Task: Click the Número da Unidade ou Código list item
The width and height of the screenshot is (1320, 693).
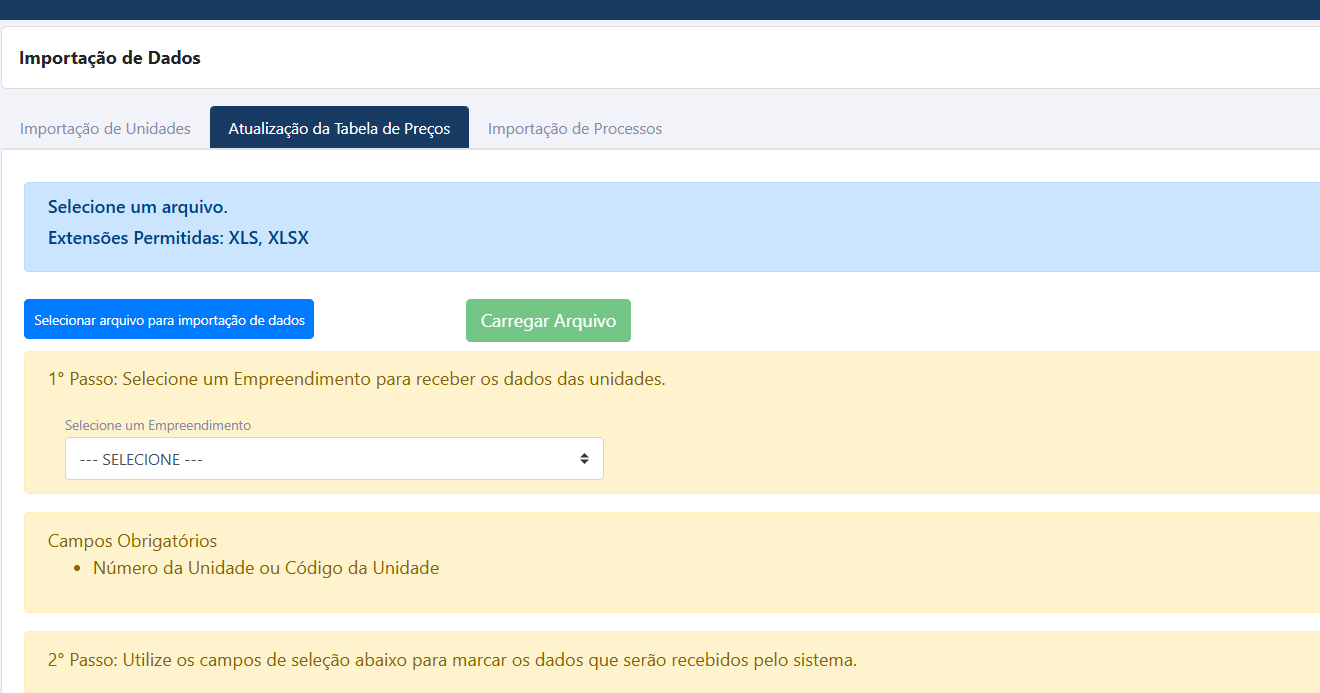Action: (x=266, y=568)
